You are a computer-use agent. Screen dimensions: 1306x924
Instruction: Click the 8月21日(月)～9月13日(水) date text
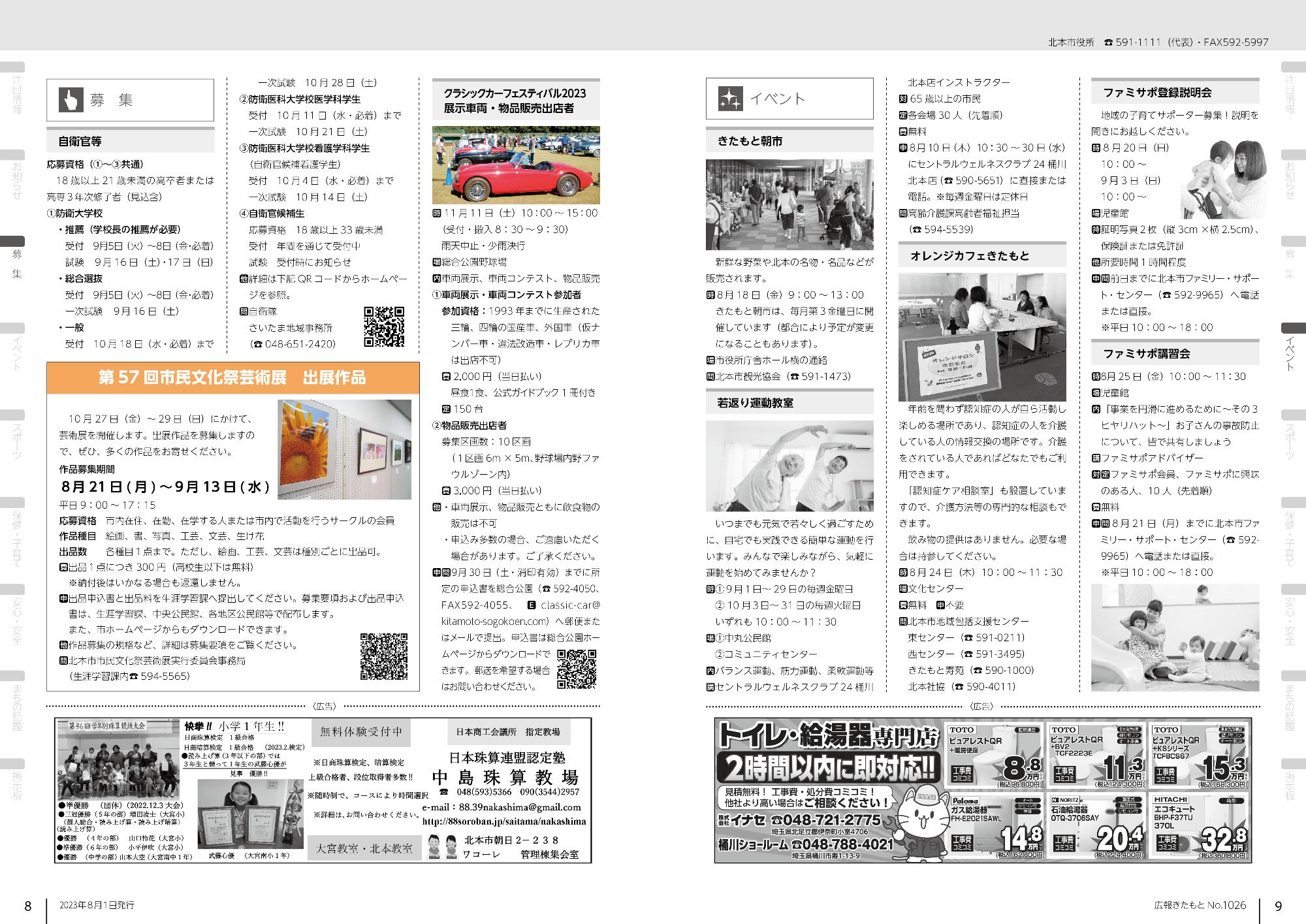[165, 486]
